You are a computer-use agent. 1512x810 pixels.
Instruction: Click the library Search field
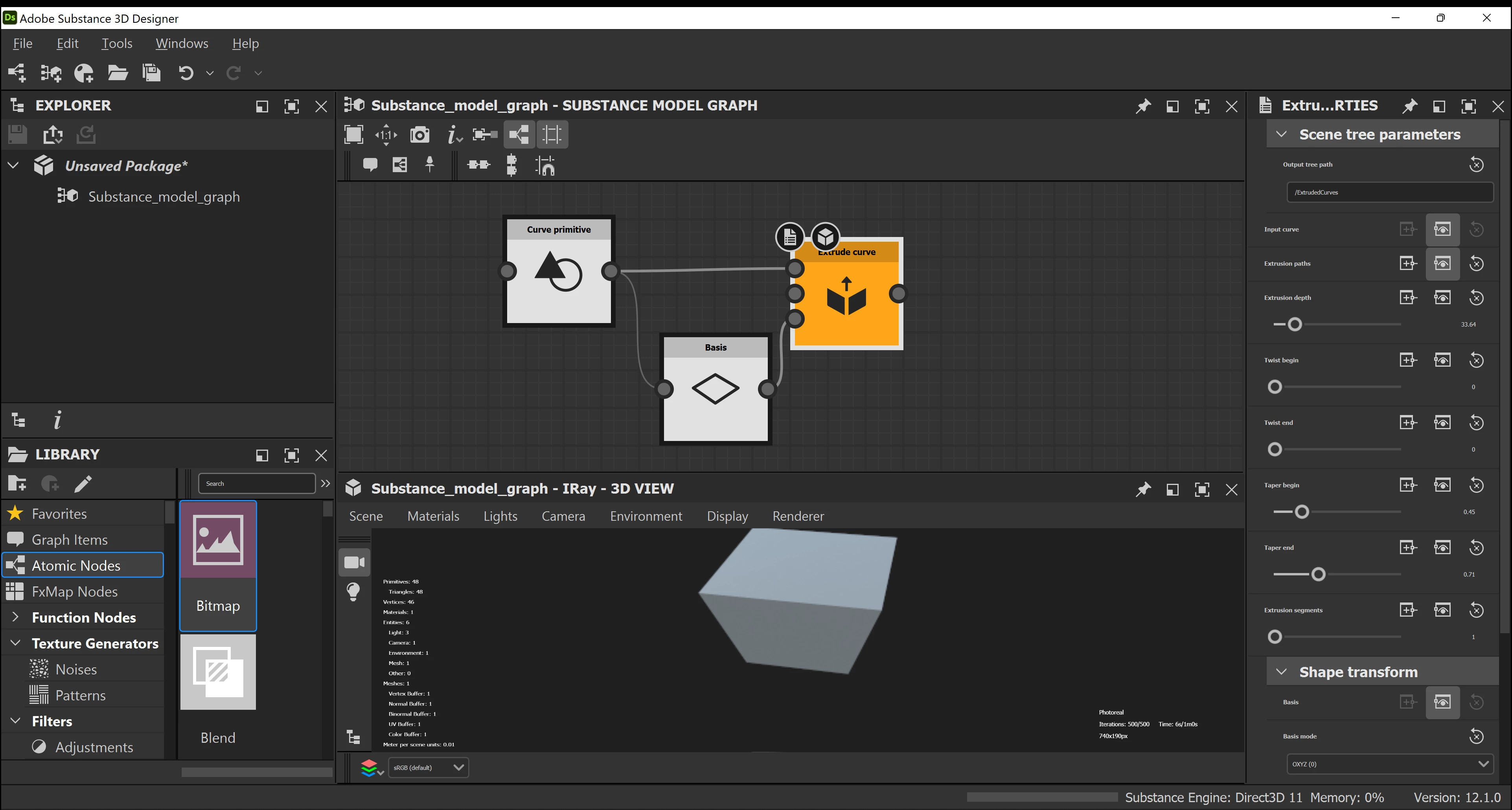coord(256,484)
